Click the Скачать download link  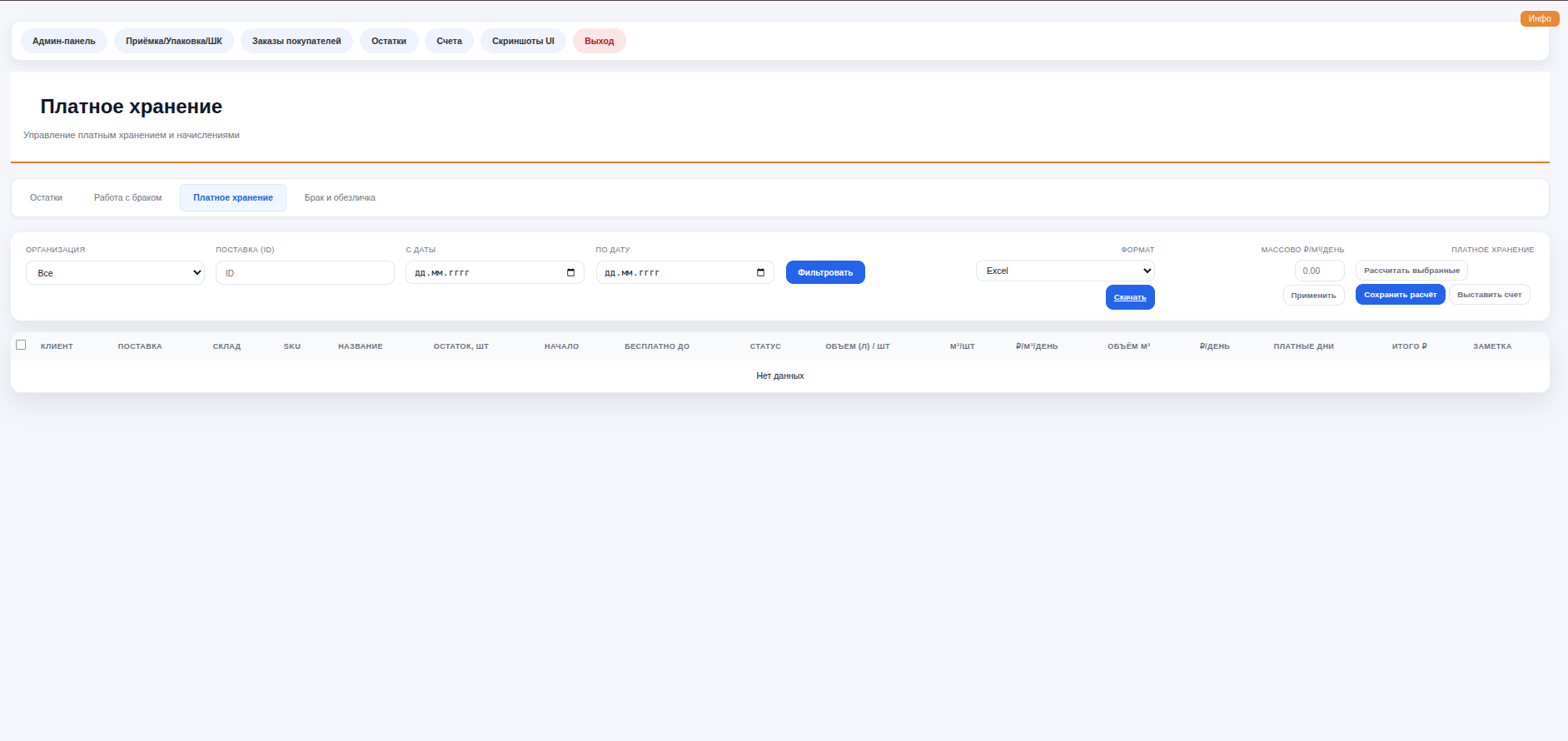(x=1129, y=297)
